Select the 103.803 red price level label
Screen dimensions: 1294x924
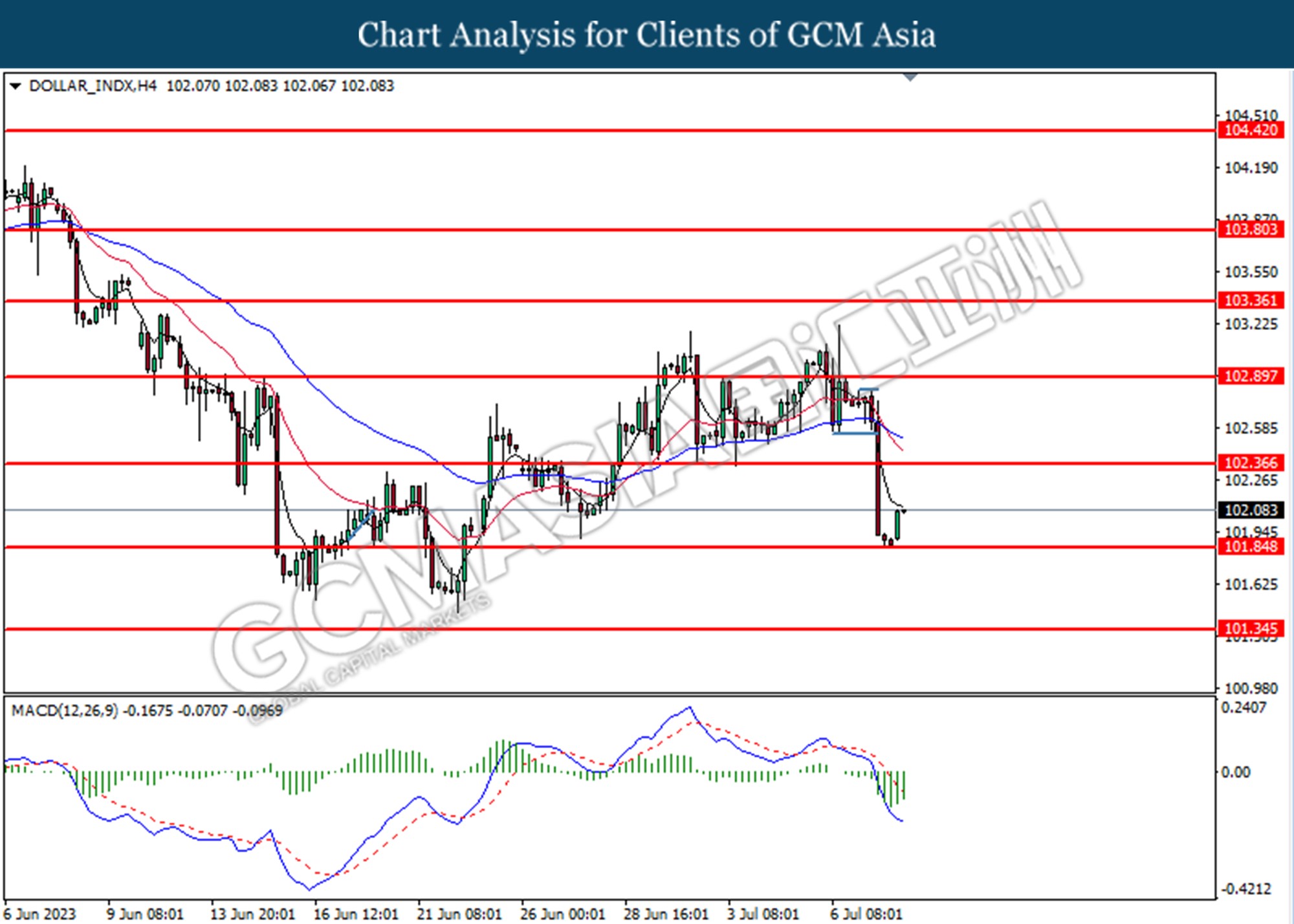point(1251,229)
